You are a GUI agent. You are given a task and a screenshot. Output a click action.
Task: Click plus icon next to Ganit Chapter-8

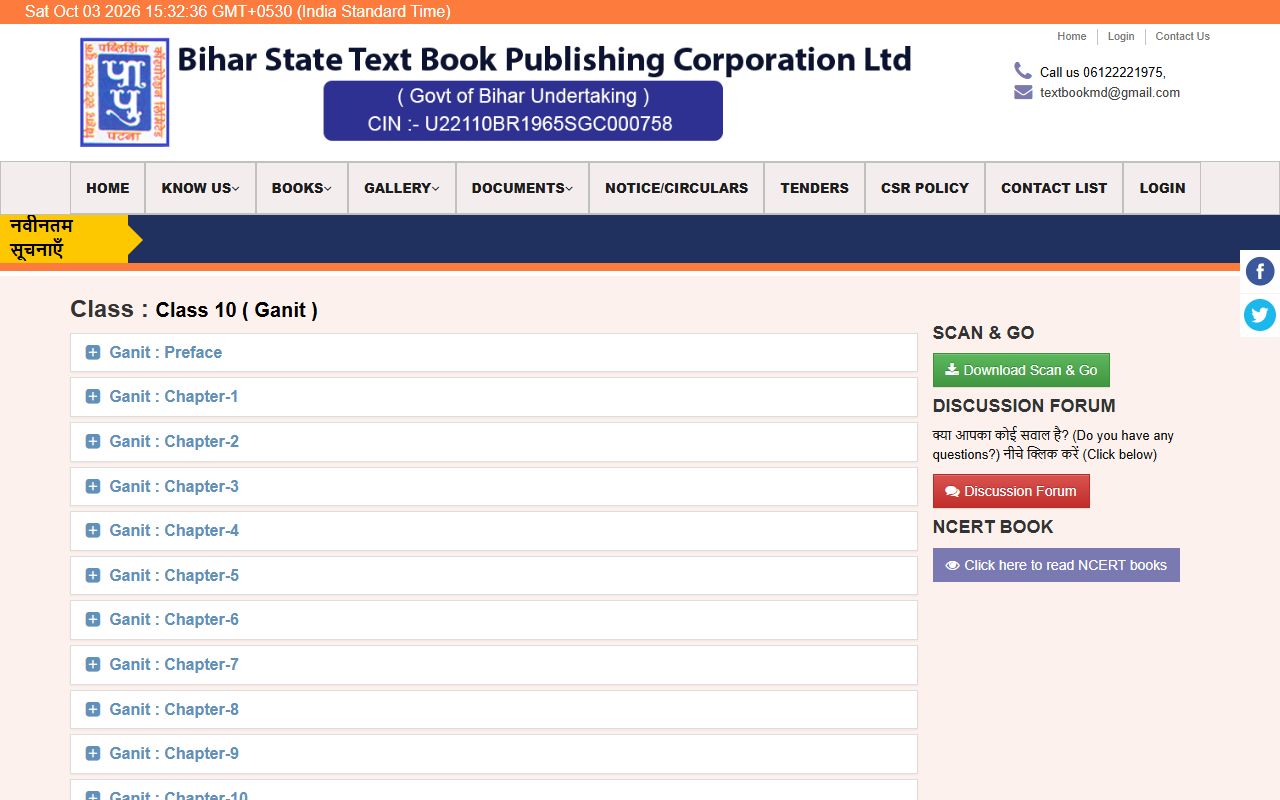pos(93,709)
